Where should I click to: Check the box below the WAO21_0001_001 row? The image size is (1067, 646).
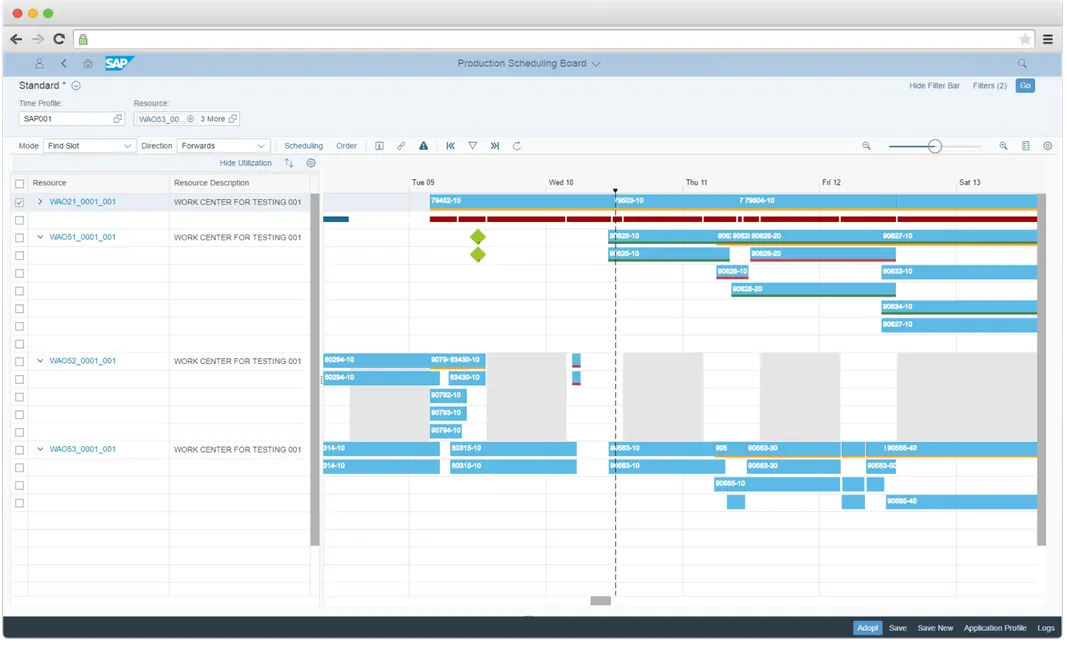pyautogui.click(x=20, y=221)
